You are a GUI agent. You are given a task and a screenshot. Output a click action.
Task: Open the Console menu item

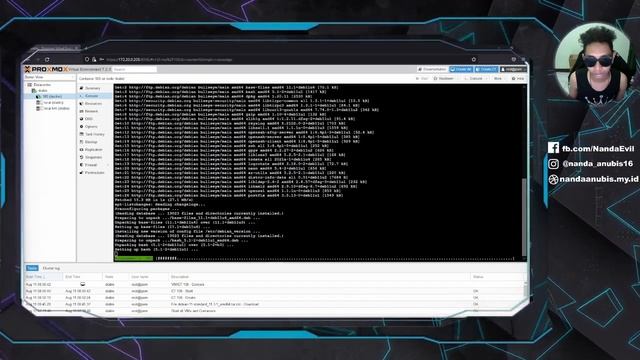point(94,96)
